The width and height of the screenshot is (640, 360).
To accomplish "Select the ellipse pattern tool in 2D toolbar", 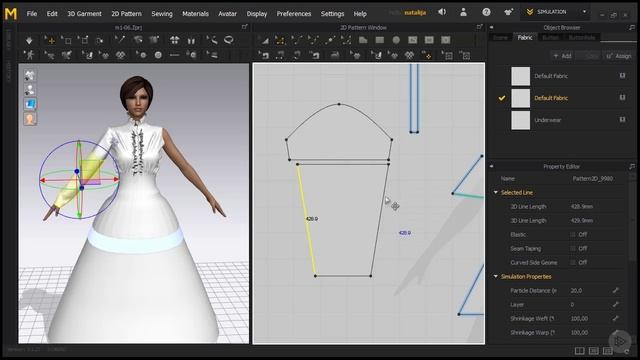I will click(x=396, y=40).
